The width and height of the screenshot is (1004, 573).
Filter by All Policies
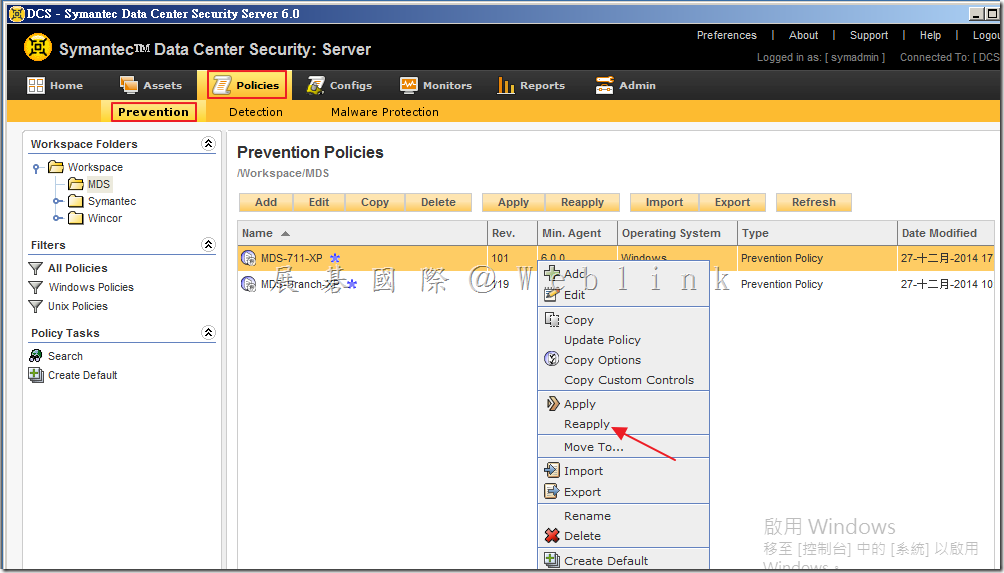pos(77,268)
